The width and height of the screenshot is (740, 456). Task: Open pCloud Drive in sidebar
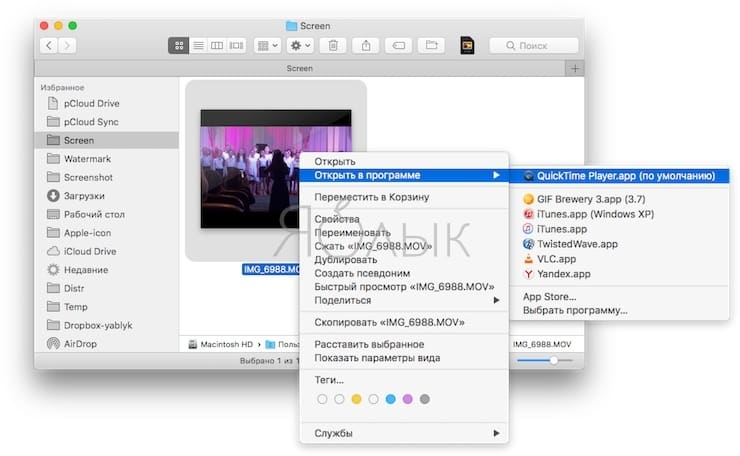107,103
